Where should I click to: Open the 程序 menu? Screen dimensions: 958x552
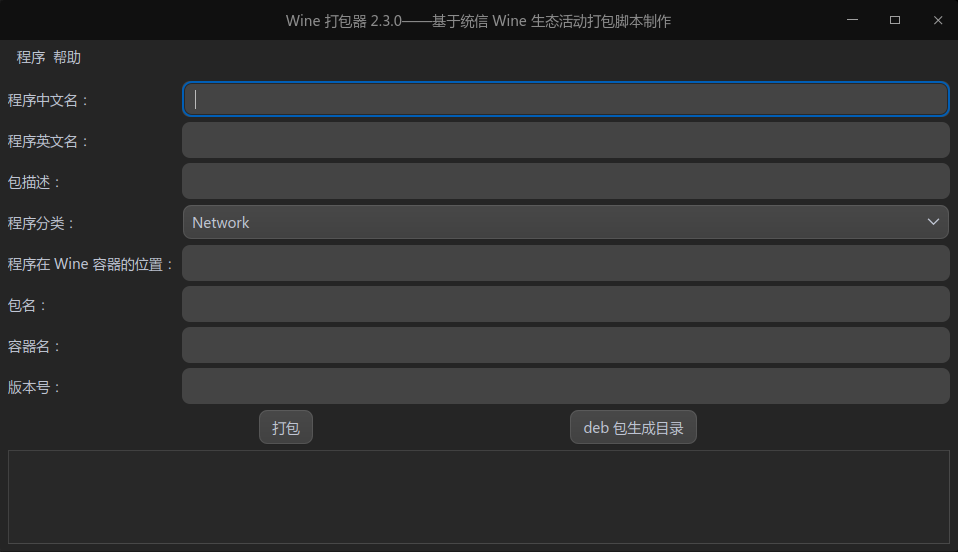tap(31, 58)
